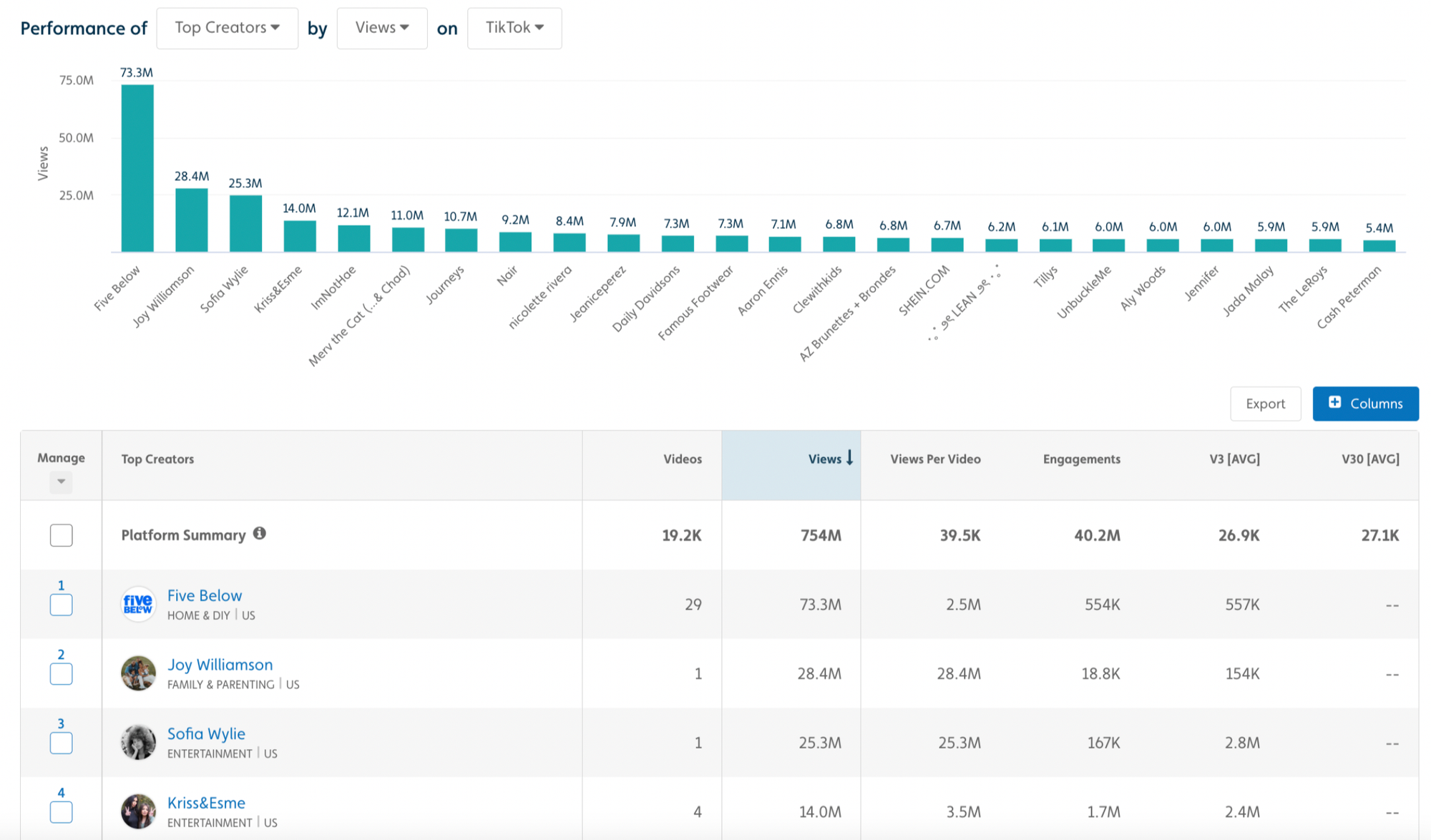Click the Top Creators column header

[x=157, y=459]
